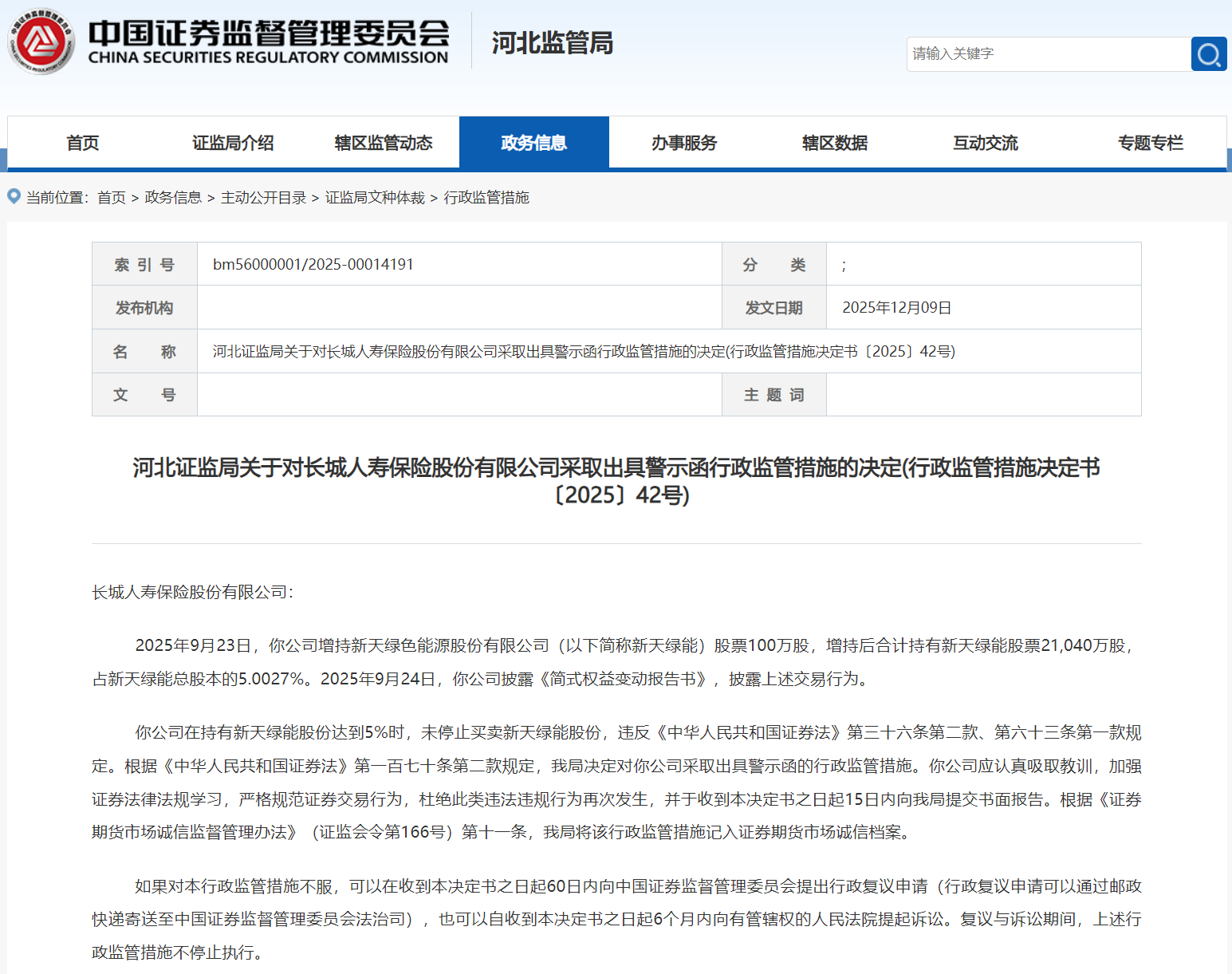Click the blue search magnifier button
The height and width of the screenshot is (974, 1232).
point(1209,53)
